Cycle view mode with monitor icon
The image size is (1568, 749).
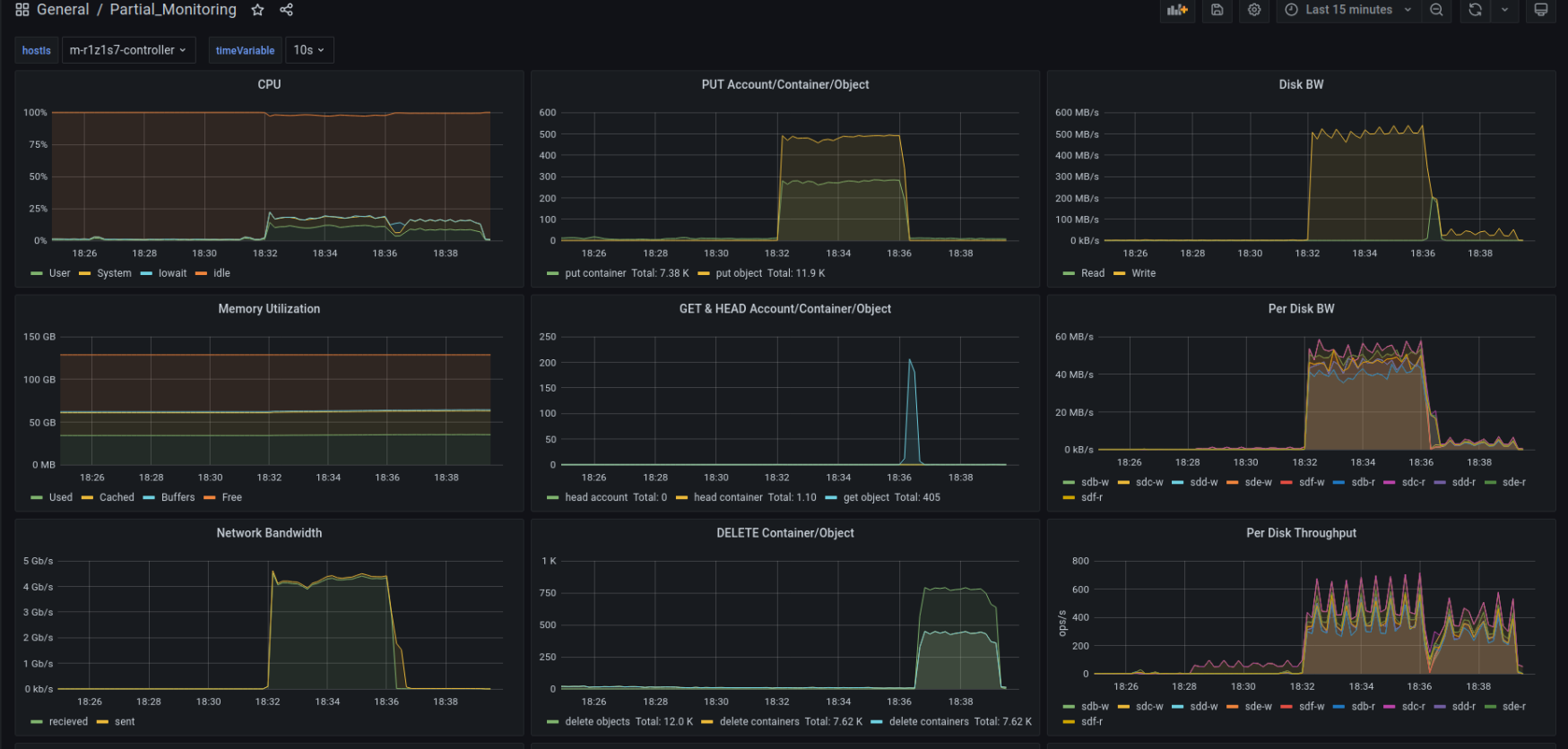coord(1540,10)
